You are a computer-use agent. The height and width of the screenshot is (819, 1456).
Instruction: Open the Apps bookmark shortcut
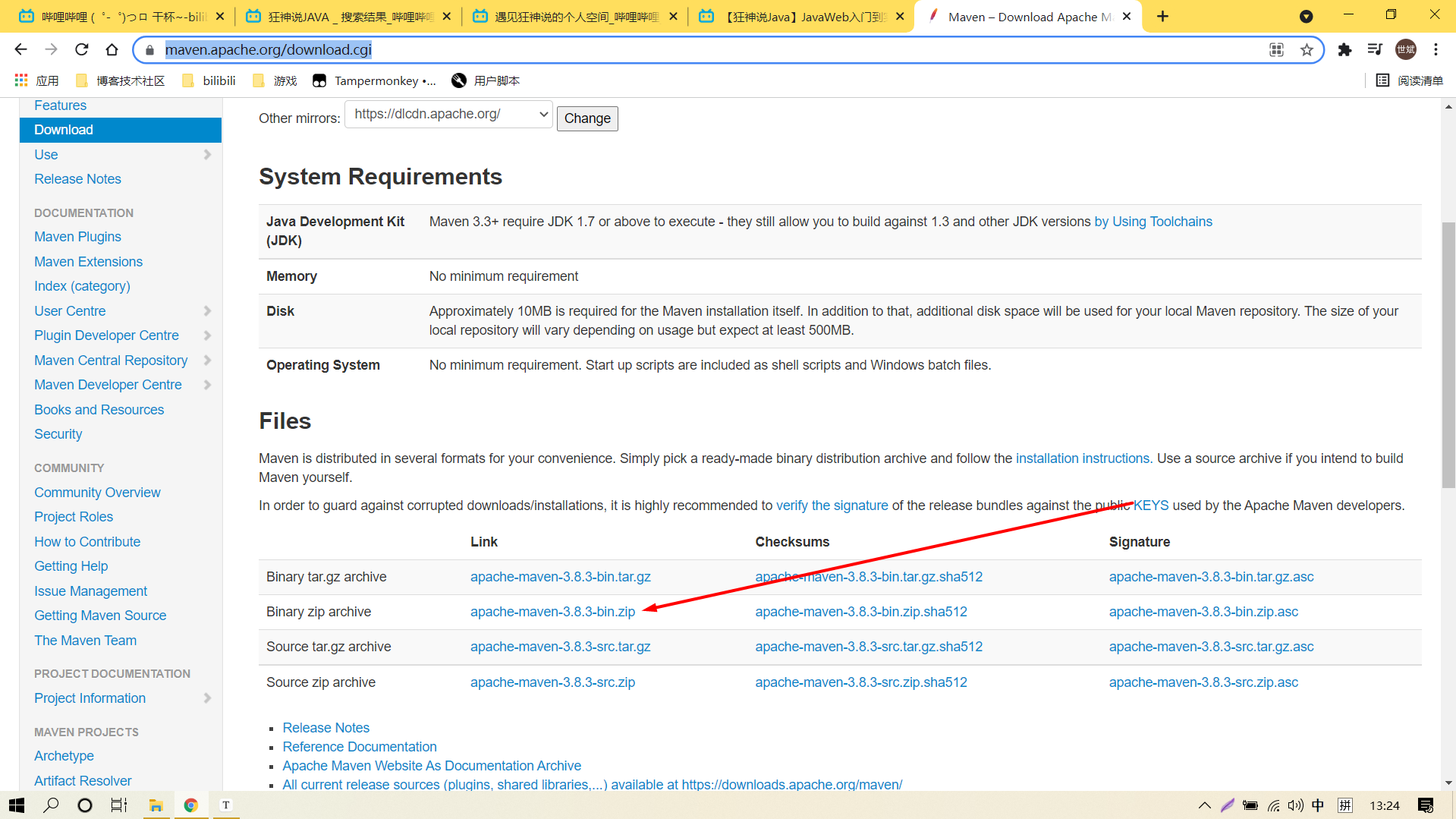pos(36,80)
